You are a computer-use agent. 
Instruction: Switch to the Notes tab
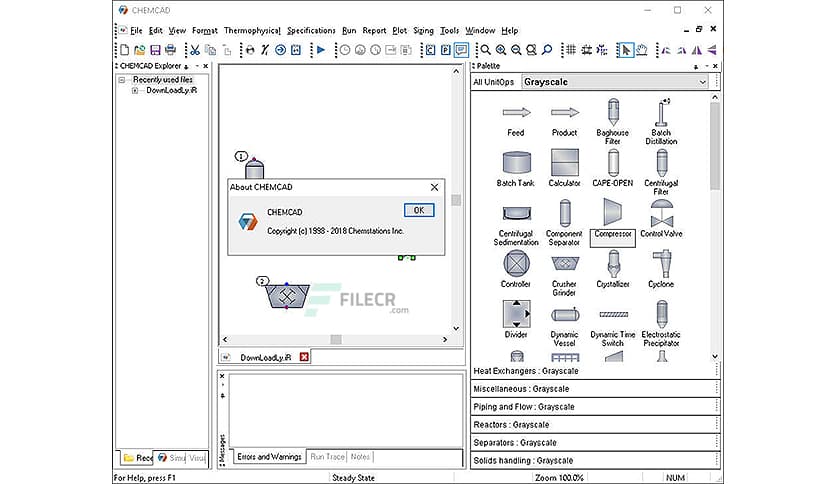click(360, 457)
